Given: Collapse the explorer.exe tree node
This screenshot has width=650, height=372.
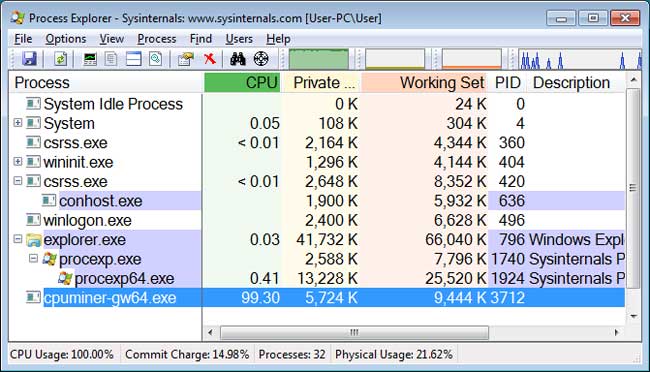Looking at the screenshot, I should pos(18,239).
